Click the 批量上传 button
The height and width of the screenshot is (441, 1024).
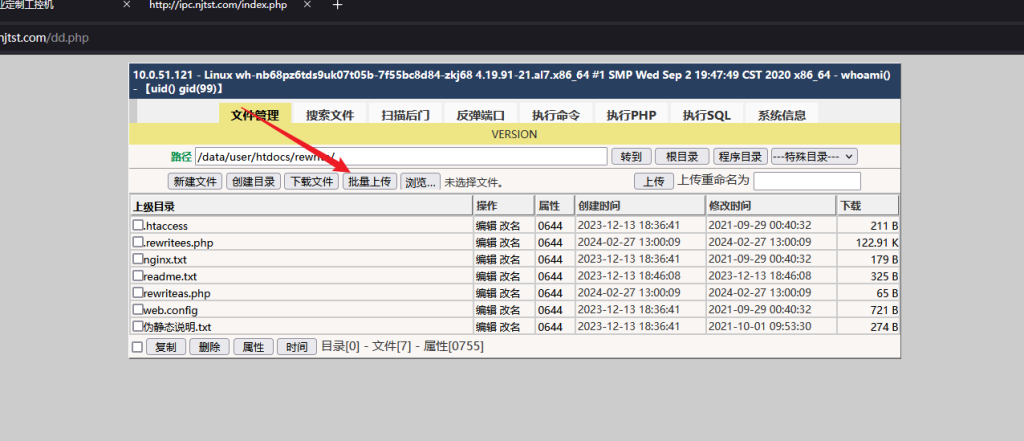coord(369,182)
